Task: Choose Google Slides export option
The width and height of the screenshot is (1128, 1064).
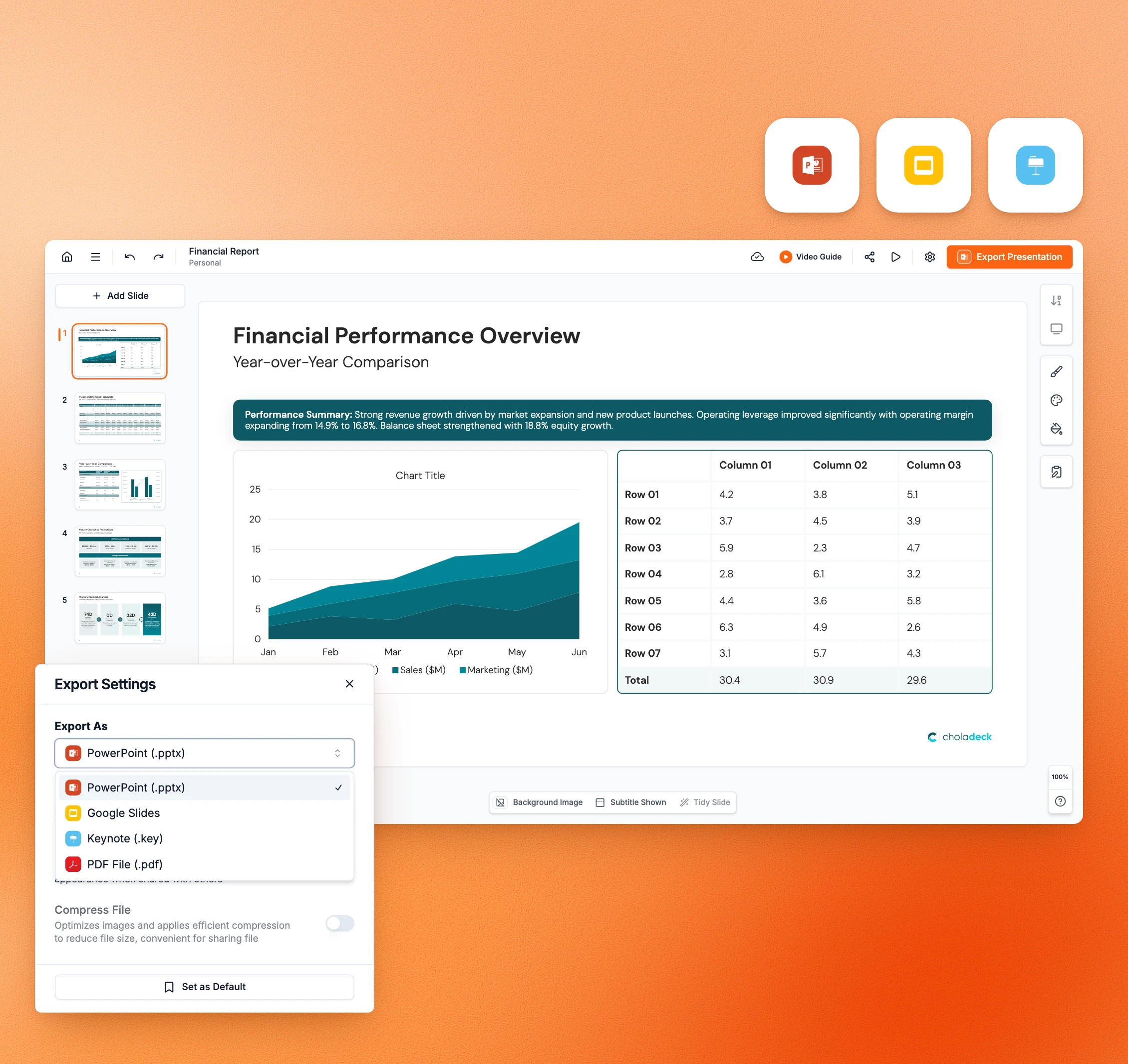Action: (204, 812)
